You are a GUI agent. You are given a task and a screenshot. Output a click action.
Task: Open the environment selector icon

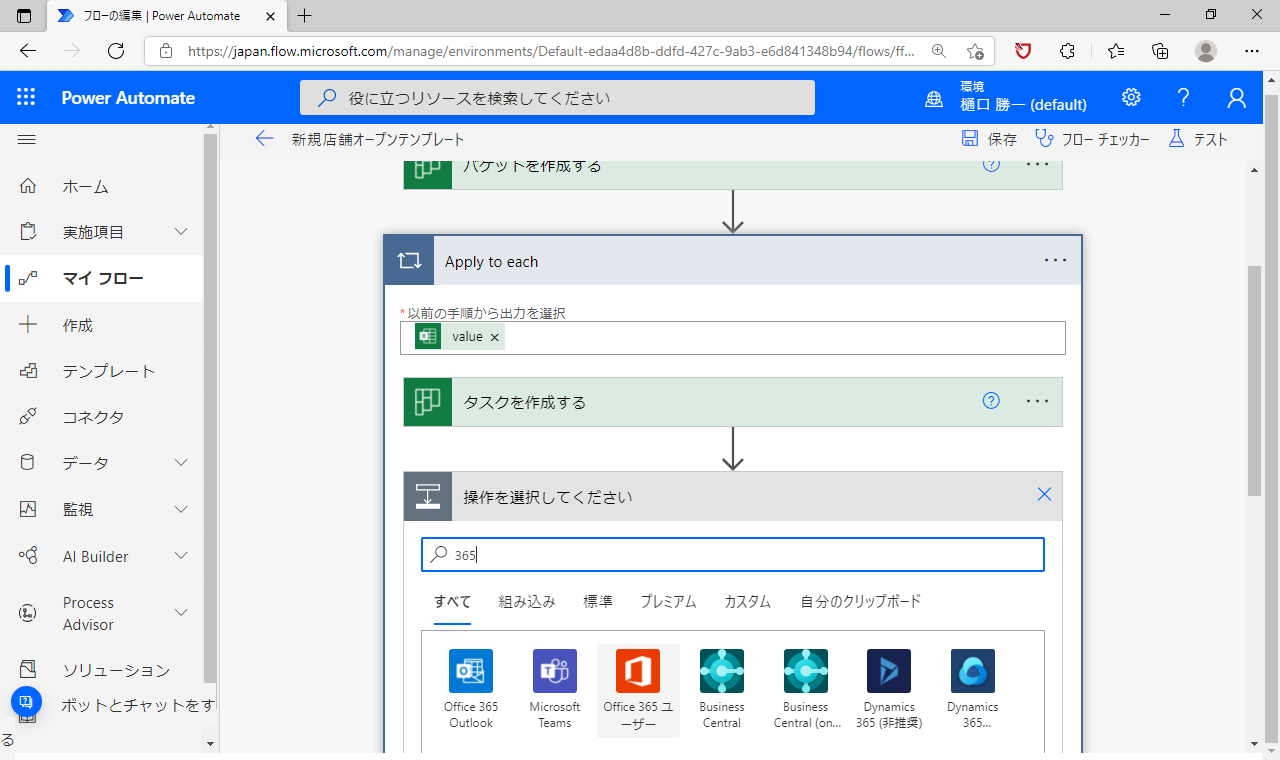tap(933, 97)
